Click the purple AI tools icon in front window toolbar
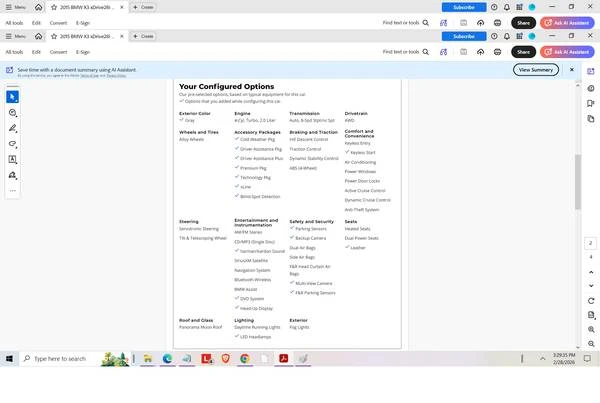 (443, 52)
